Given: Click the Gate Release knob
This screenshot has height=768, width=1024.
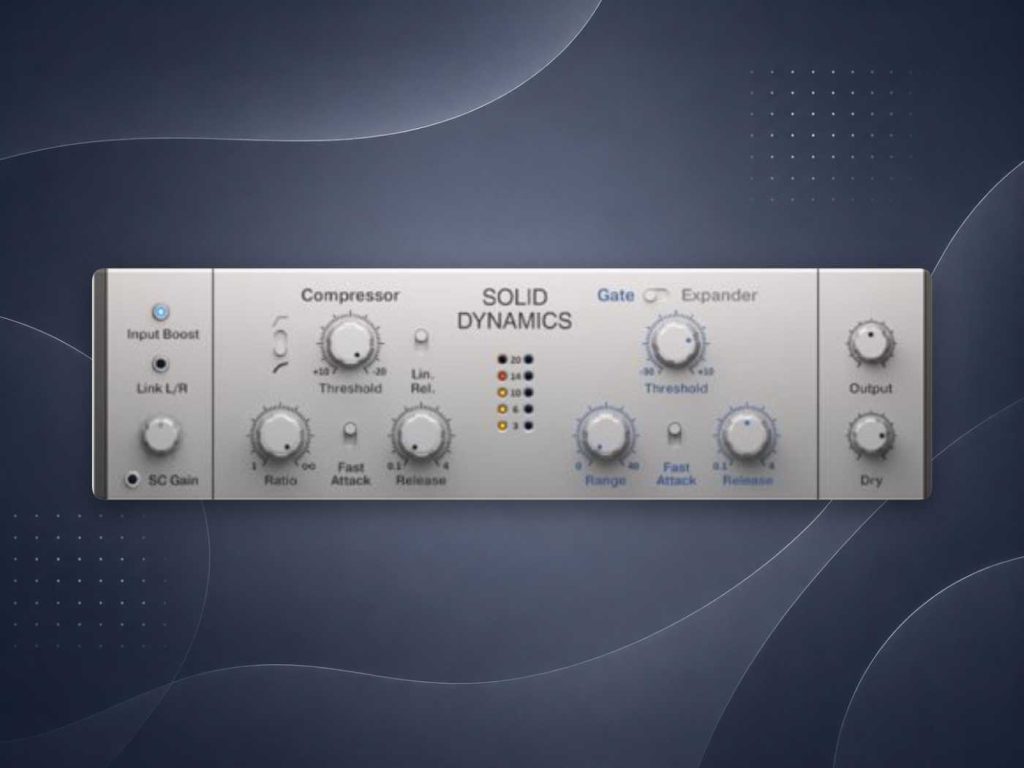Looking at the screenshot, I should [x=747, y=434].
